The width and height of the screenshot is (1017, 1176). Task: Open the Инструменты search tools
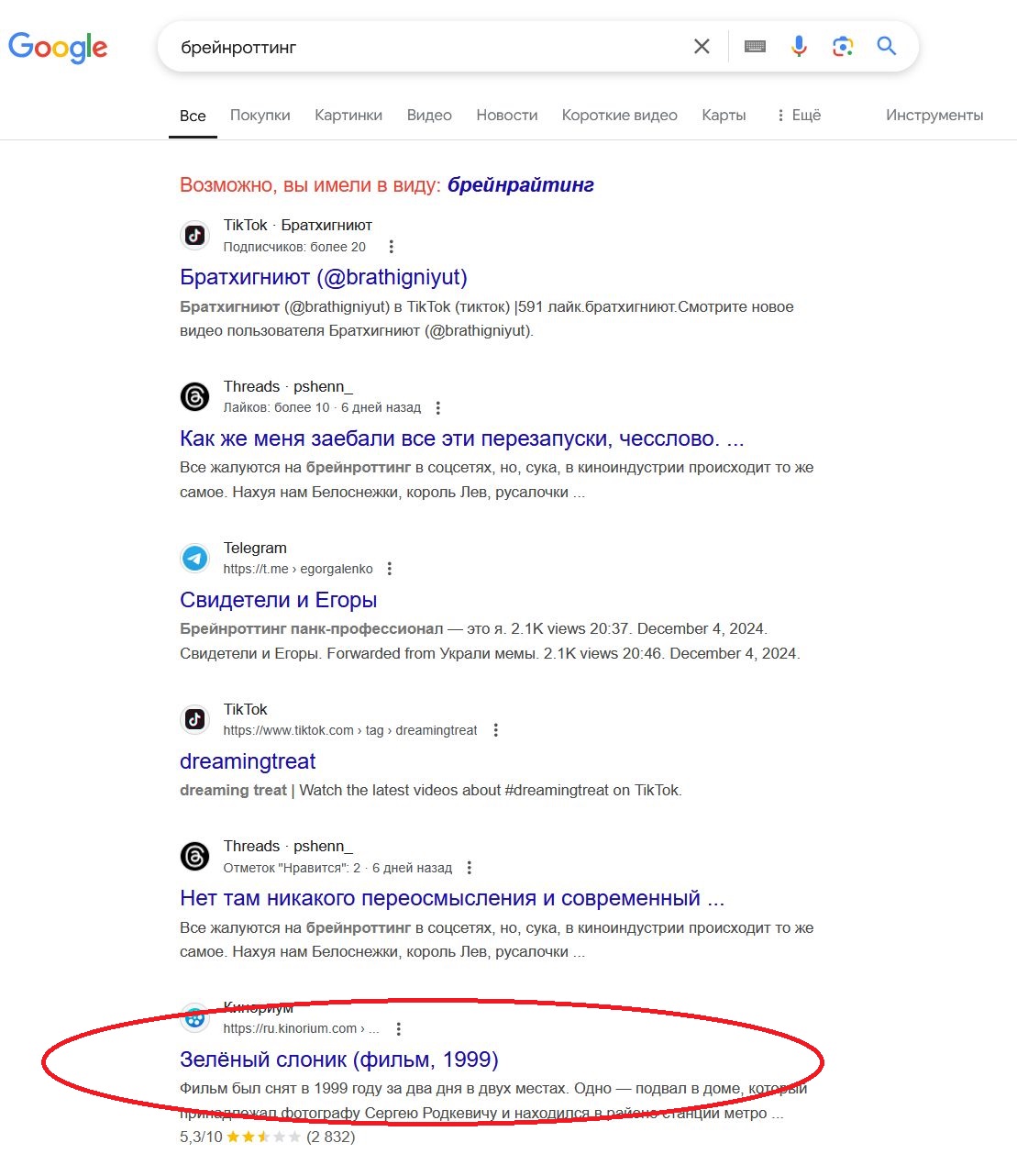pyautogui.click(x=934, y=116)
